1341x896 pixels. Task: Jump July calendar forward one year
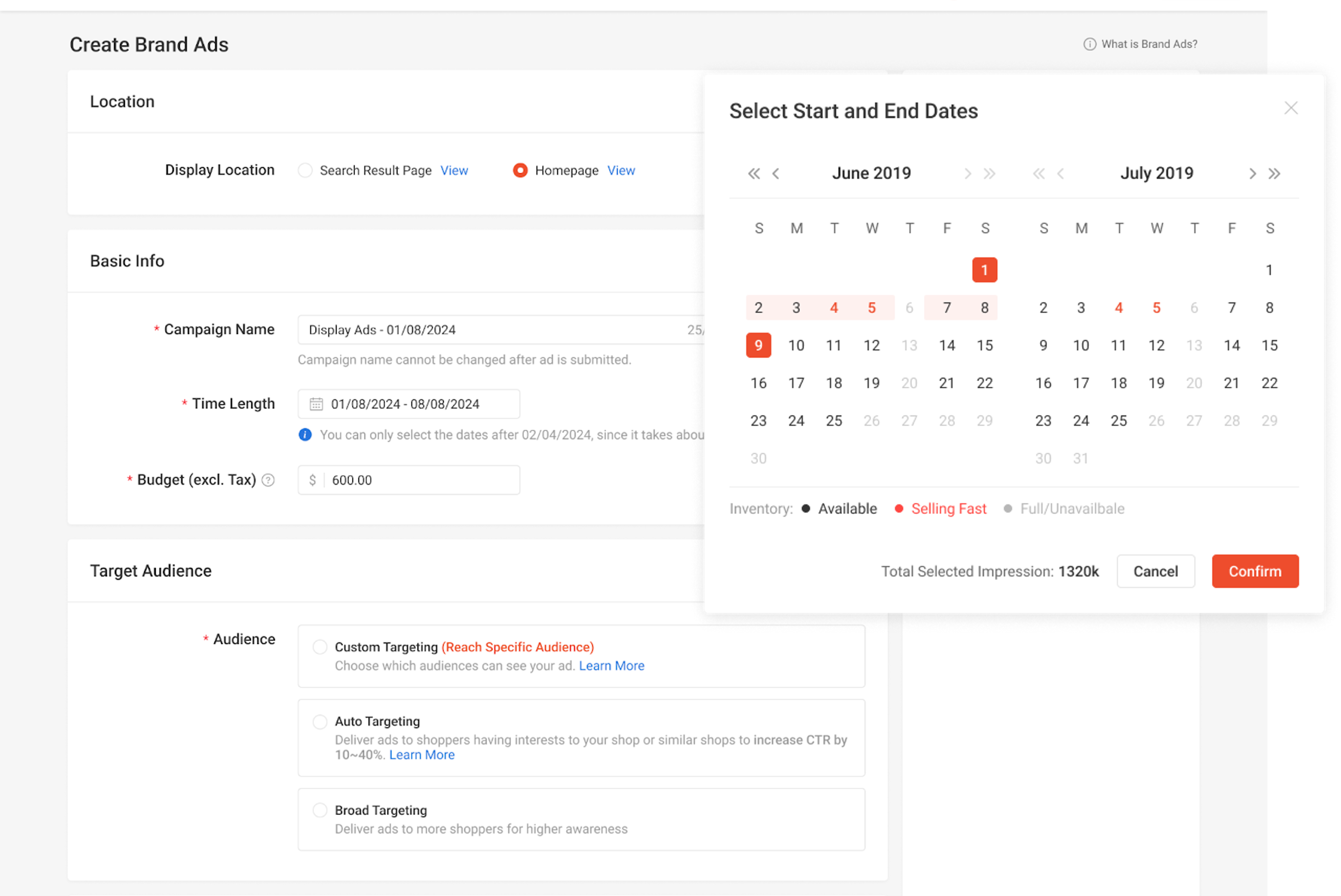point(1274,174)
